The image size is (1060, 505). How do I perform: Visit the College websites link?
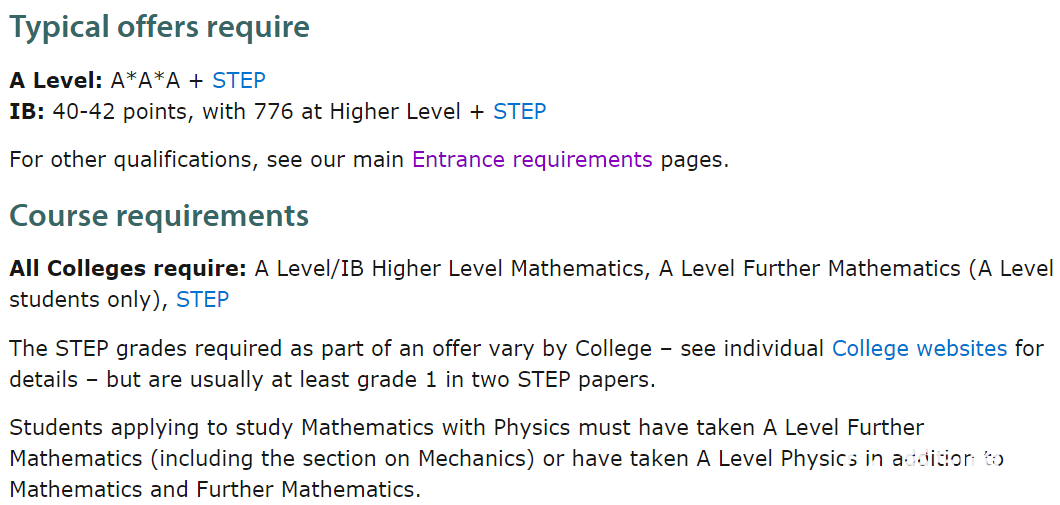(919, 349)
